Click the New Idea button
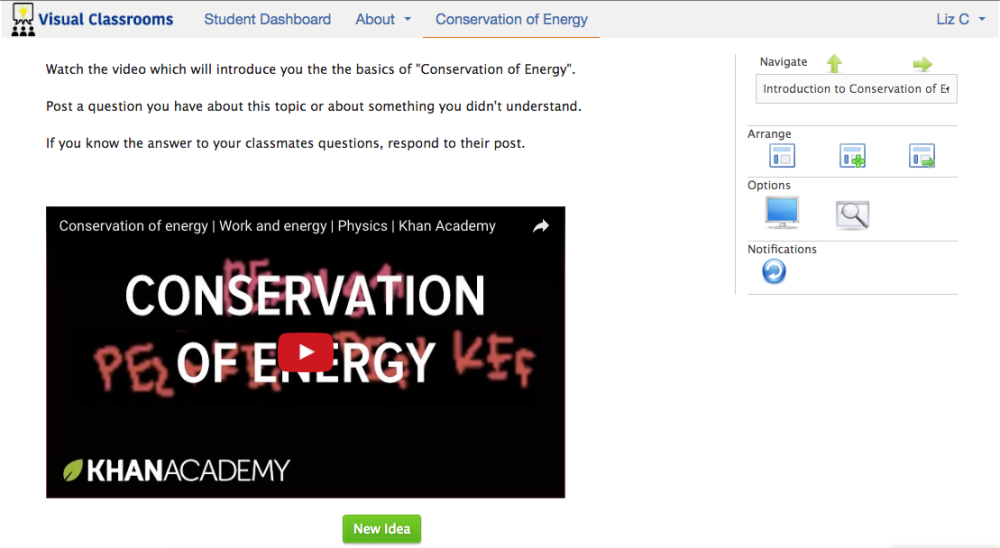The height and width of the screenshot is (548, 1000). tap(381, 529)
